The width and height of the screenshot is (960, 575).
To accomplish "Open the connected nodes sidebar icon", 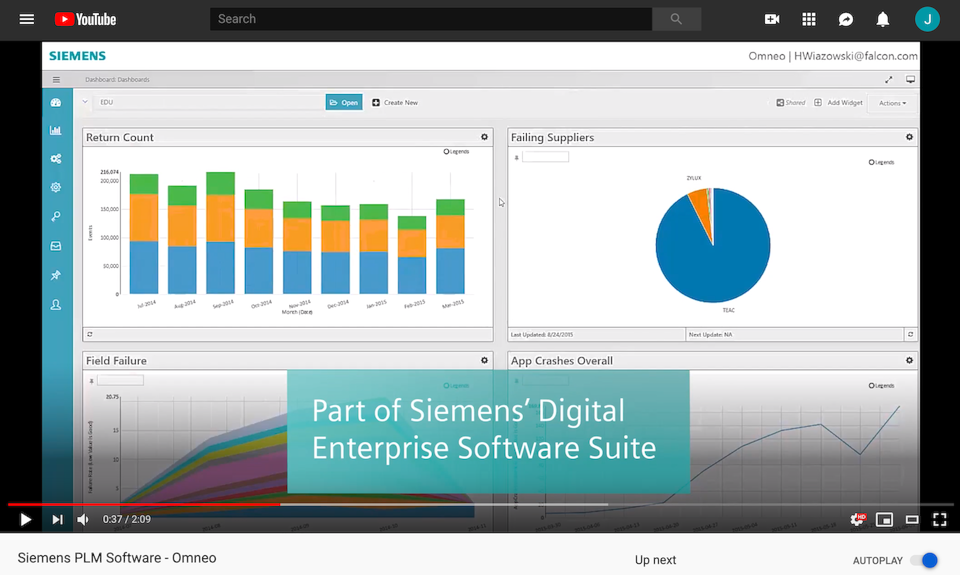I will [56, 159].
